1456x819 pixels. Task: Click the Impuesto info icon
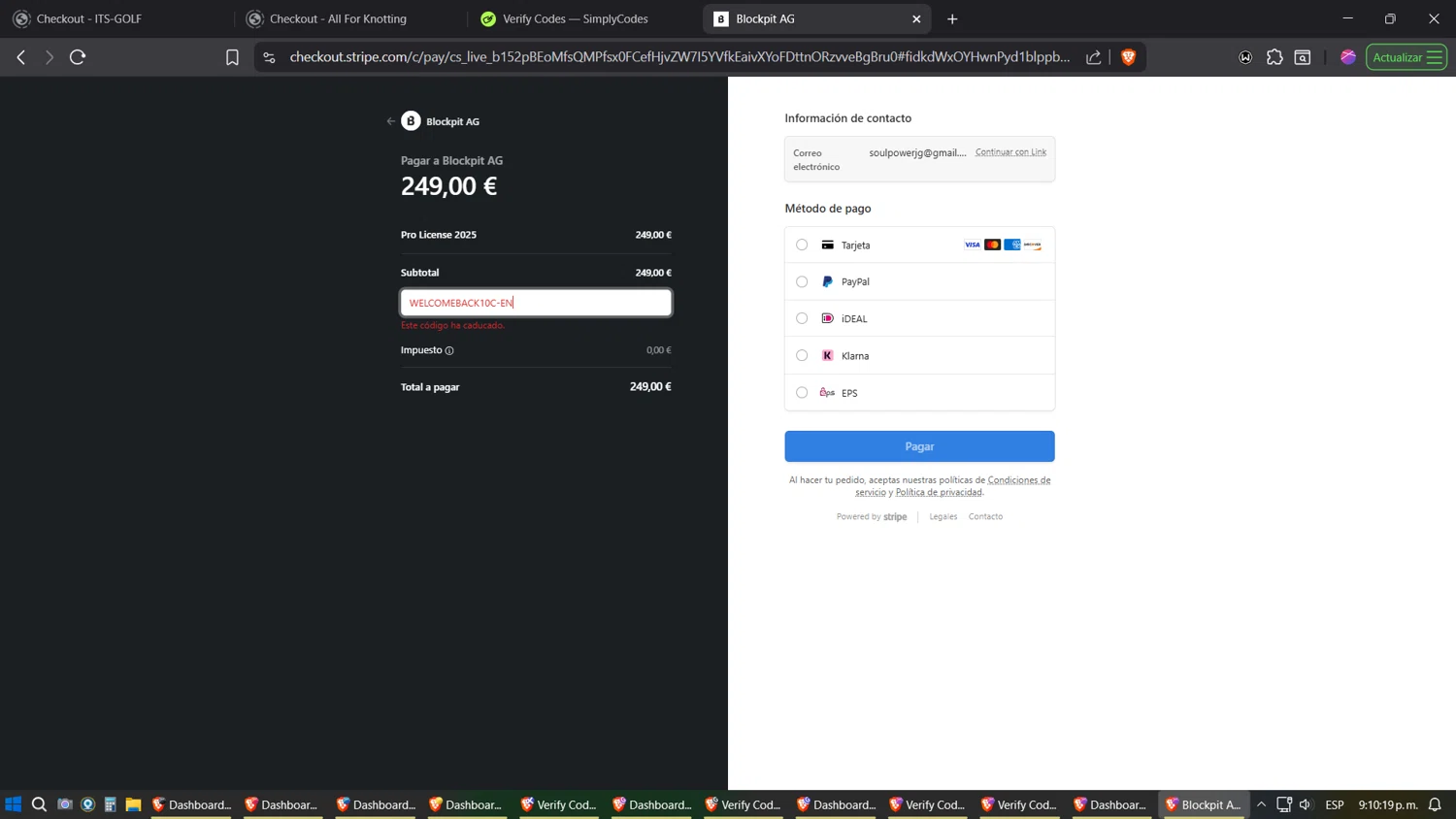coord(449,350)
